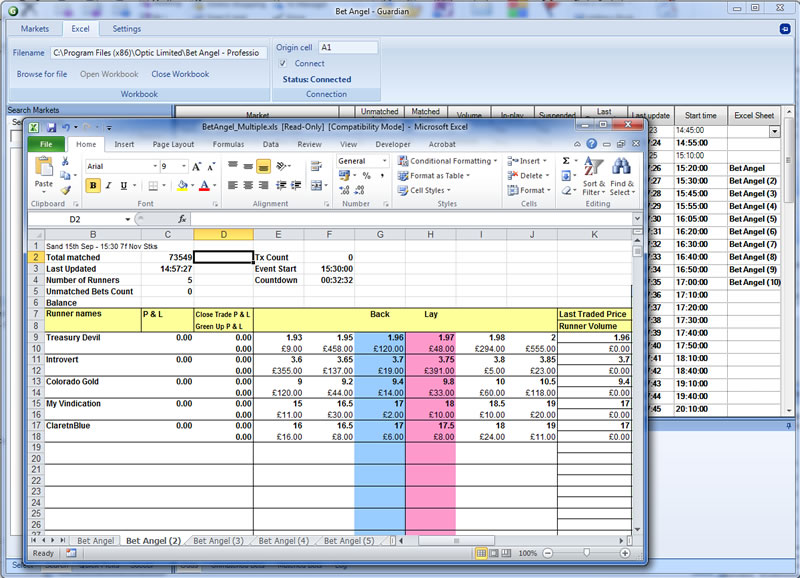800x578 pixels.
Task: Click Browse for file link
Action: (42, 74)
